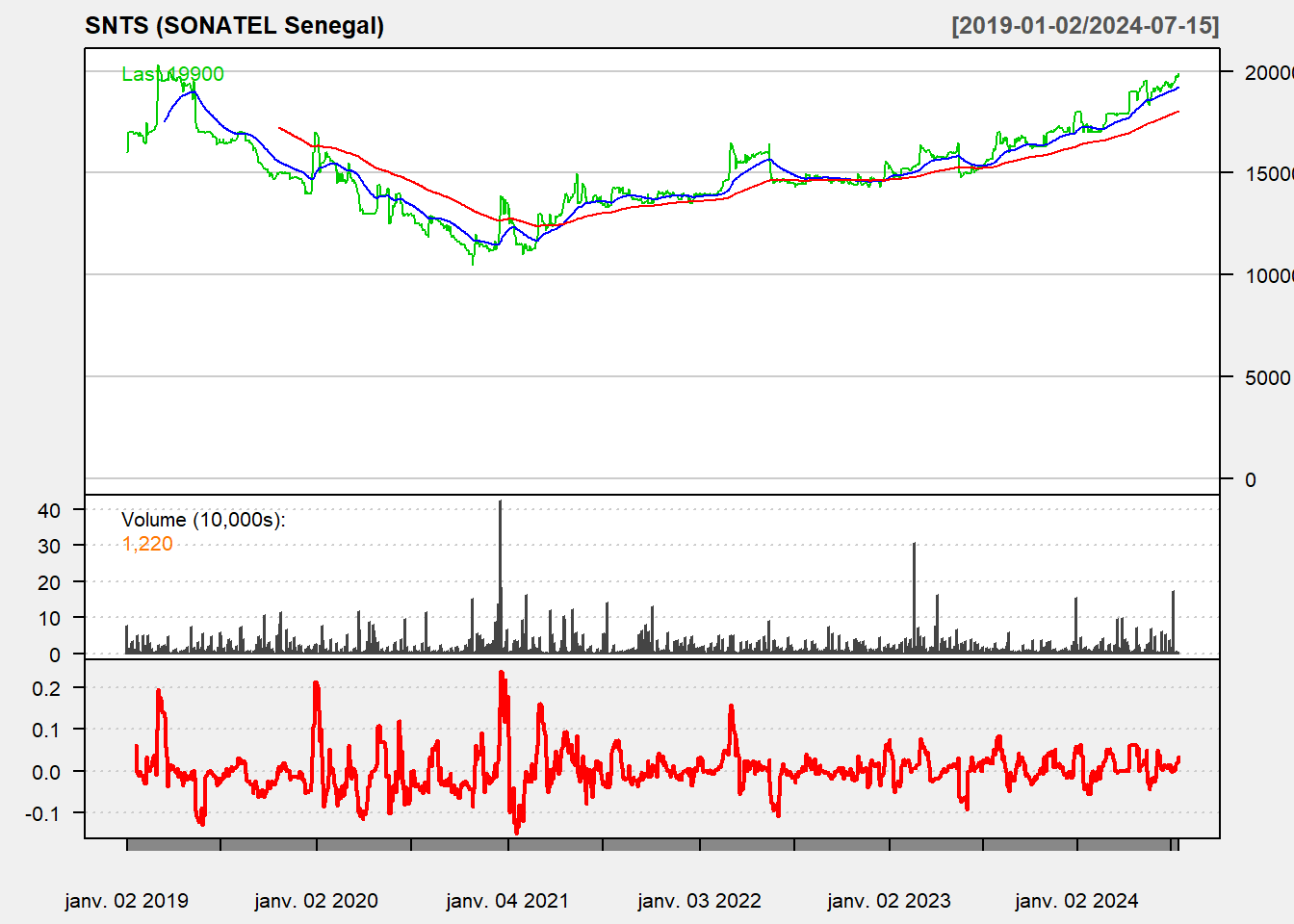The width and height of the screenshot is (1294, 924).
Task: Click the green Last 19900 price label
Action: [x=172, y=74]
